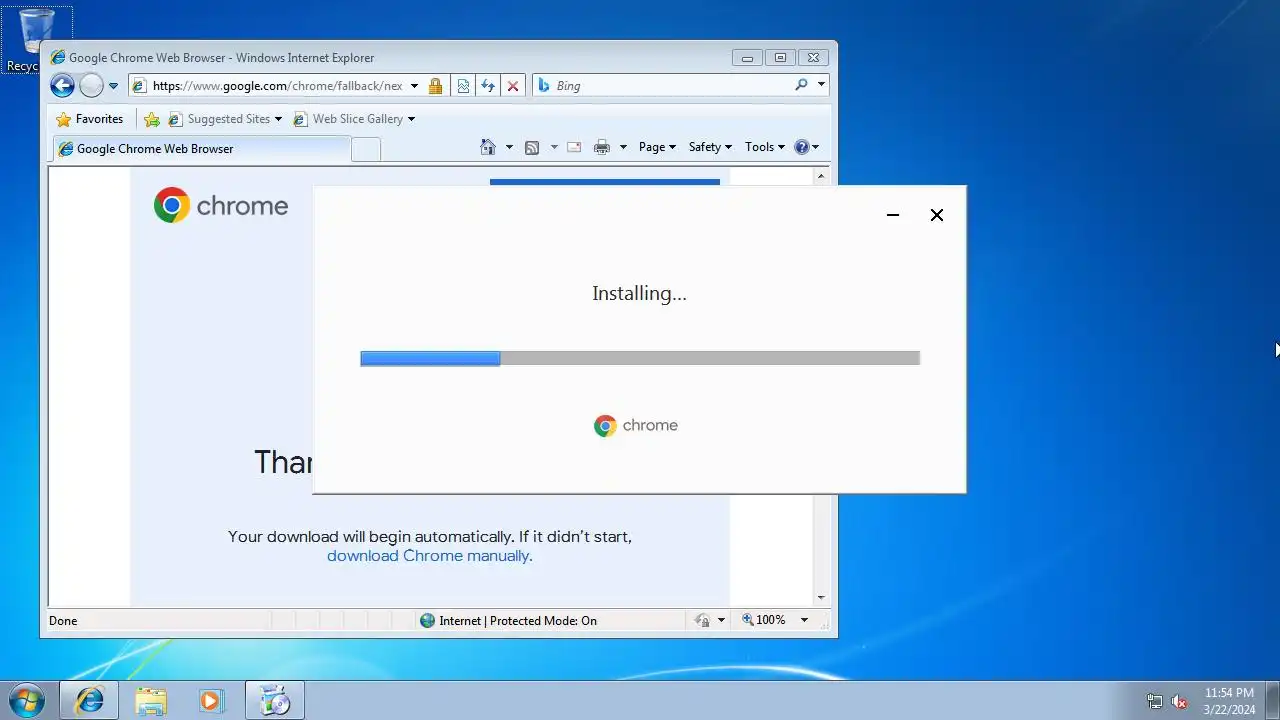Click the Read Mail envelope icon
This screenshot has height=720, width=1280.
(x=574, y=147)
